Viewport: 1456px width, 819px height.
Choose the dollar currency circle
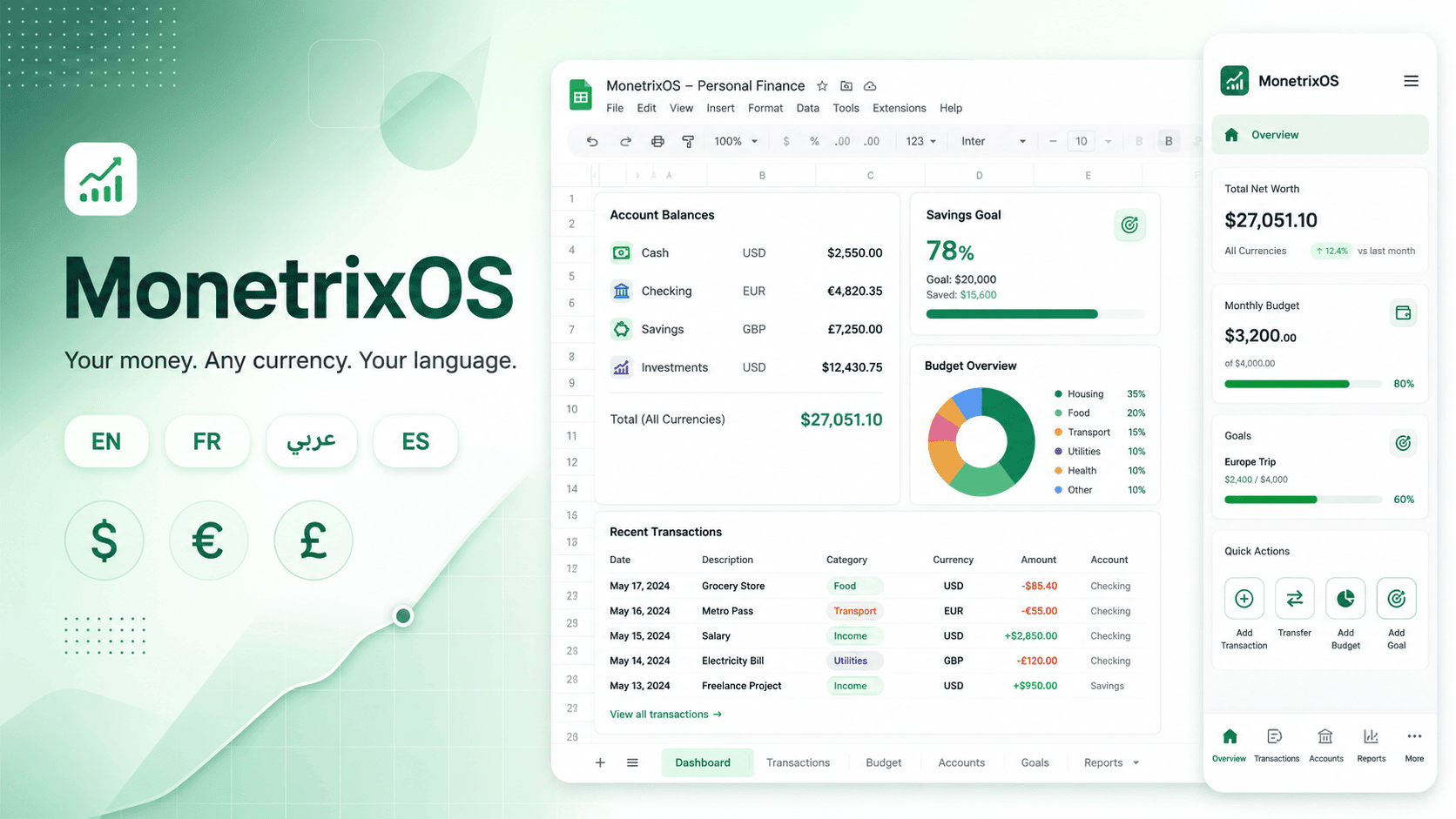click(104, 540)
